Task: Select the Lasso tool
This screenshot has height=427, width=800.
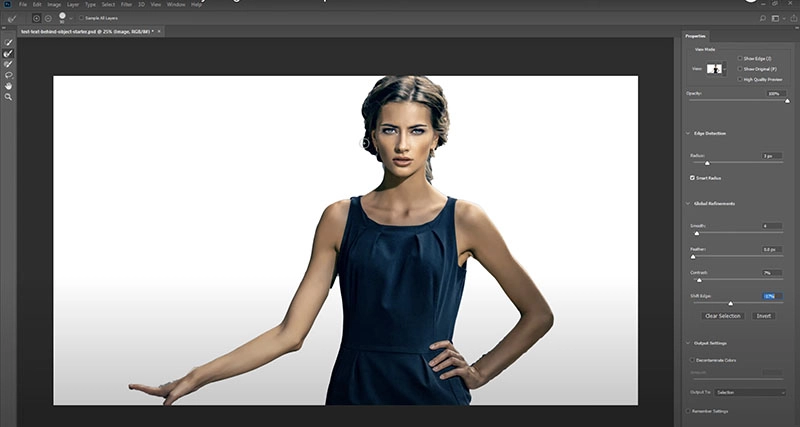Action: 8,75
